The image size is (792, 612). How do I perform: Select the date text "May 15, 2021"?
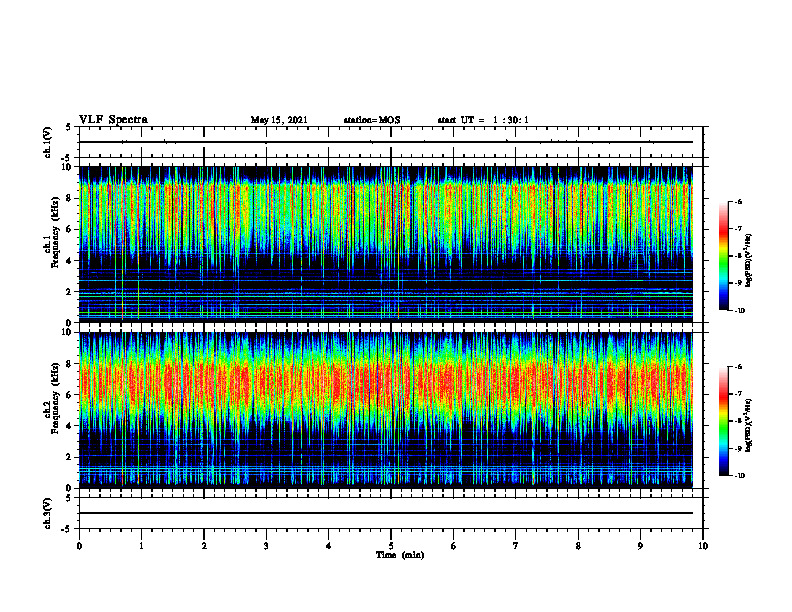pyautogui.click(x=279, y=120)
